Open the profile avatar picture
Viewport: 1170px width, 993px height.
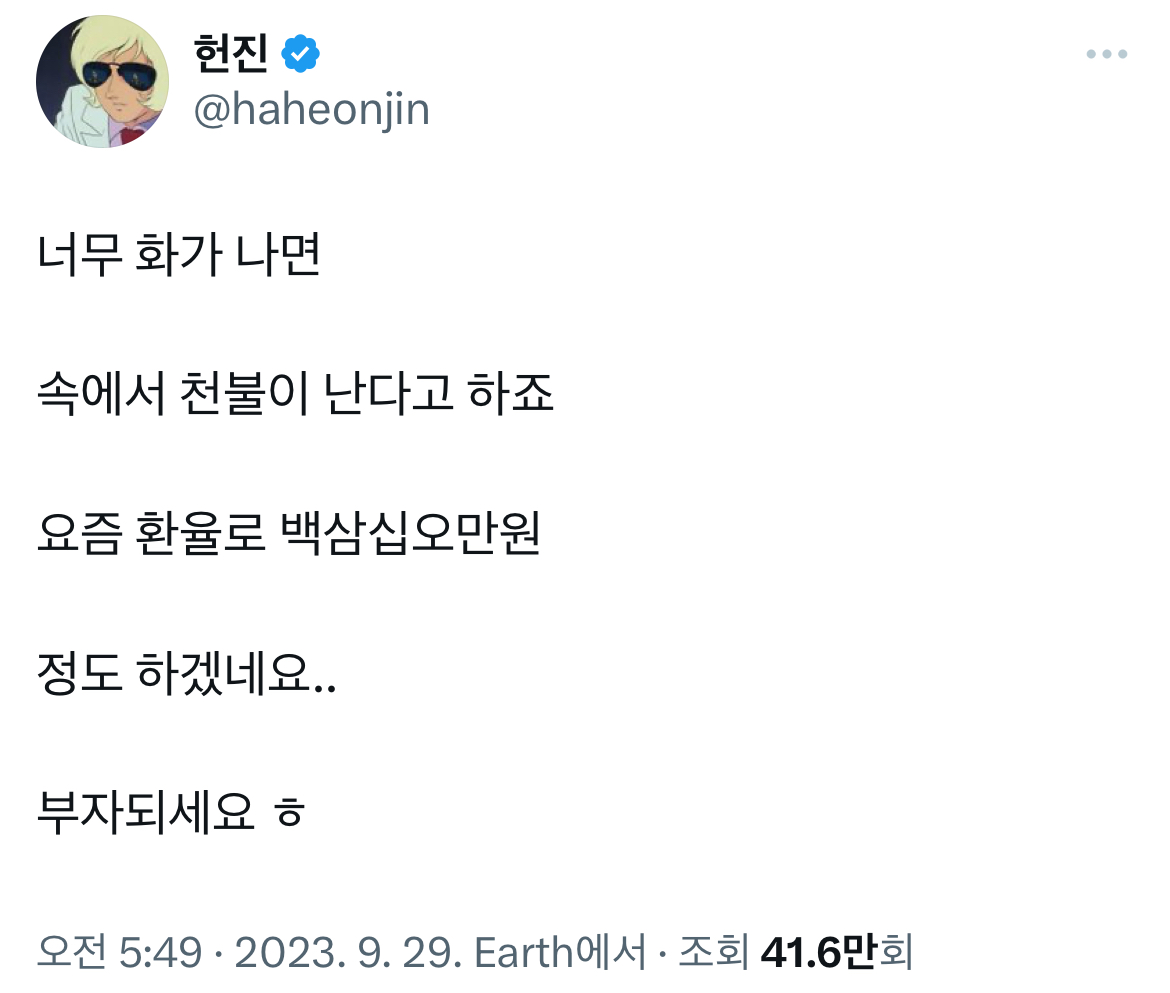coord(102,82)
